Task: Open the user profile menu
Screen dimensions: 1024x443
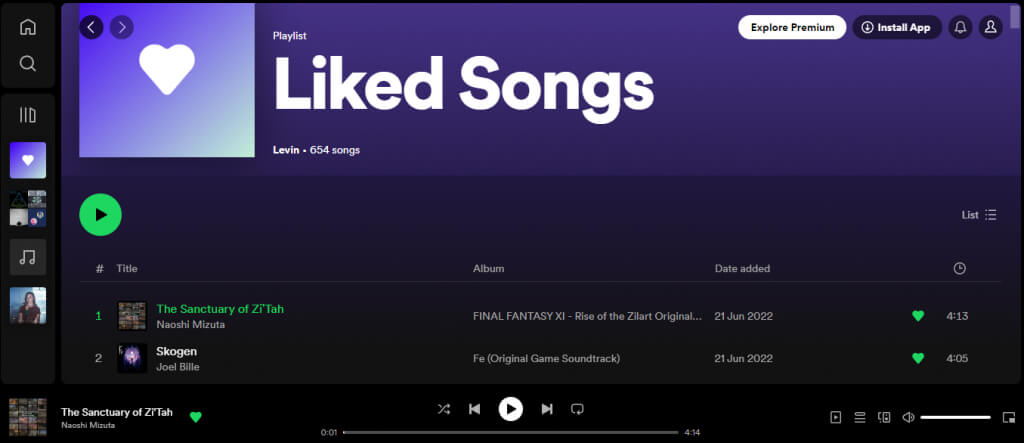Action: click(x=990, y=27)
